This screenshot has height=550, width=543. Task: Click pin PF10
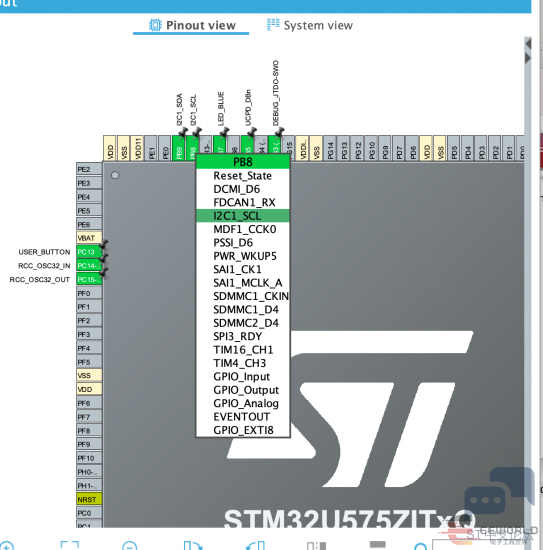pos(89,458)
